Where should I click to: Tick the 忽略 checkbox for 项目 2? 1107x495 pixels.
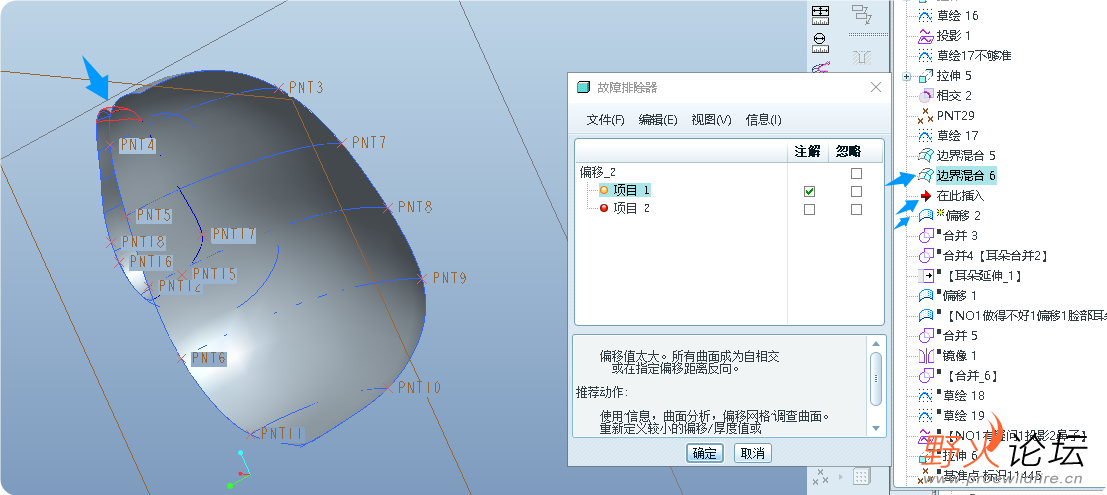pos(856,210)
